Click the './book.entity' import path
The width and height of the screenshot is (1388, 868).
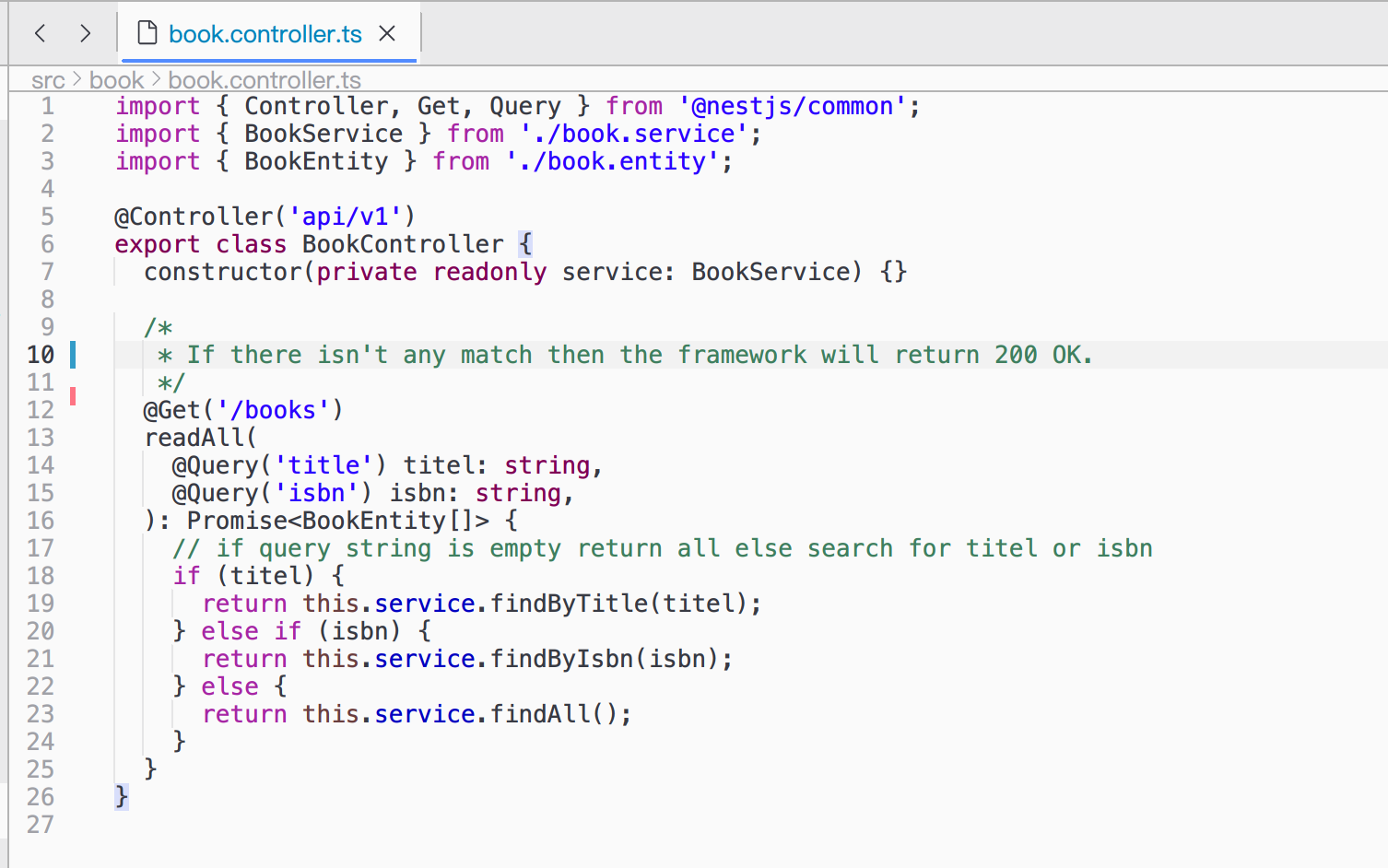pos(612,161)
